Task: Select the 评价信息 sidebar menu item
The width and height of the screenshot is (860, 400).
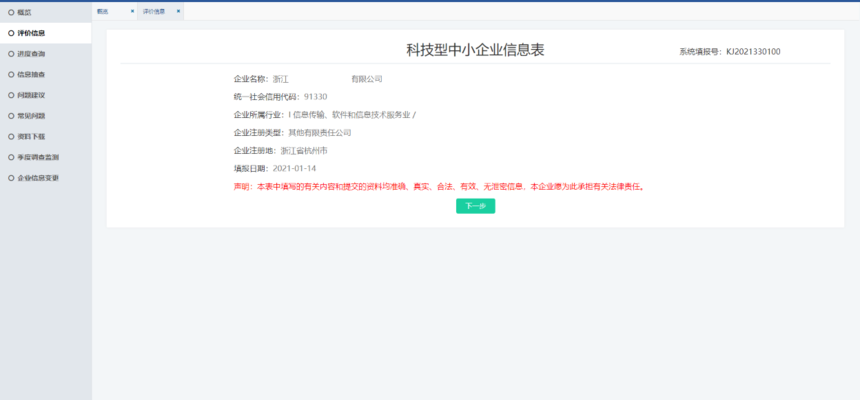Action: [45, 33]
